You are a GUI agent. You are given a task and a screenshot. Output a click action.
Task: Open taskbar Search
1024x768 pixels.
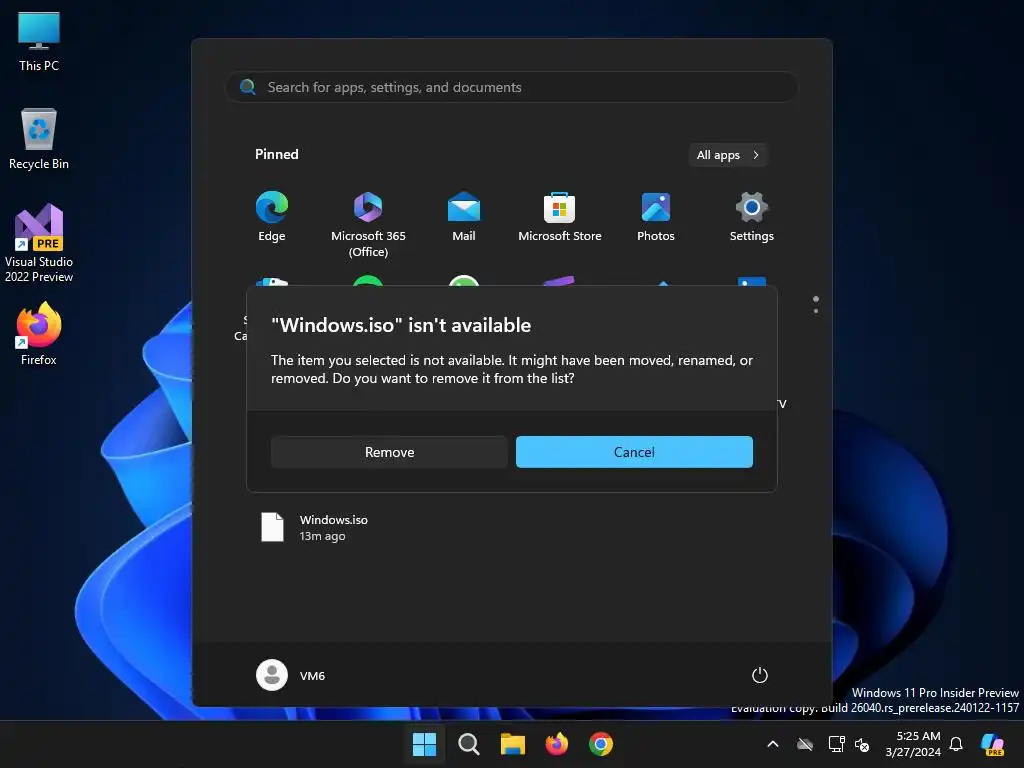tap(468, 744)
